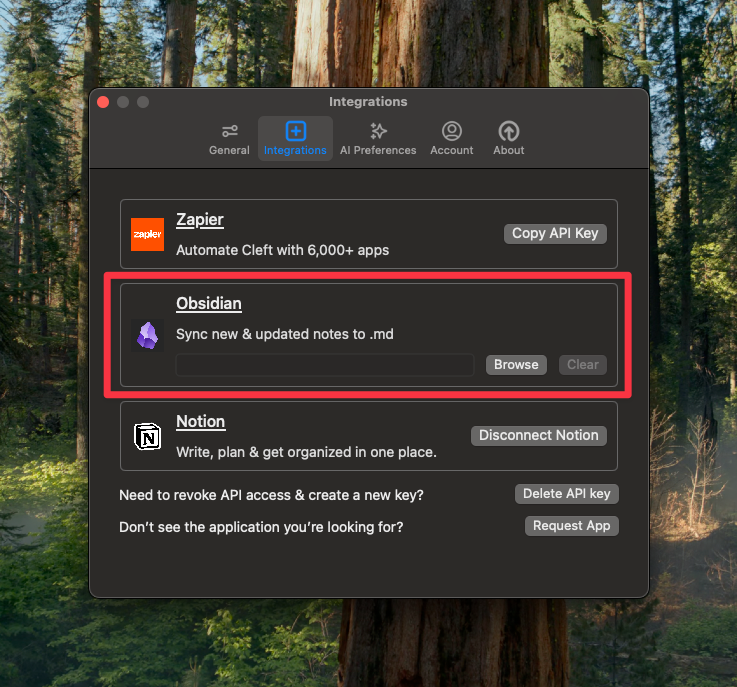Open the Obsidian title link

(x=209, y=304)
